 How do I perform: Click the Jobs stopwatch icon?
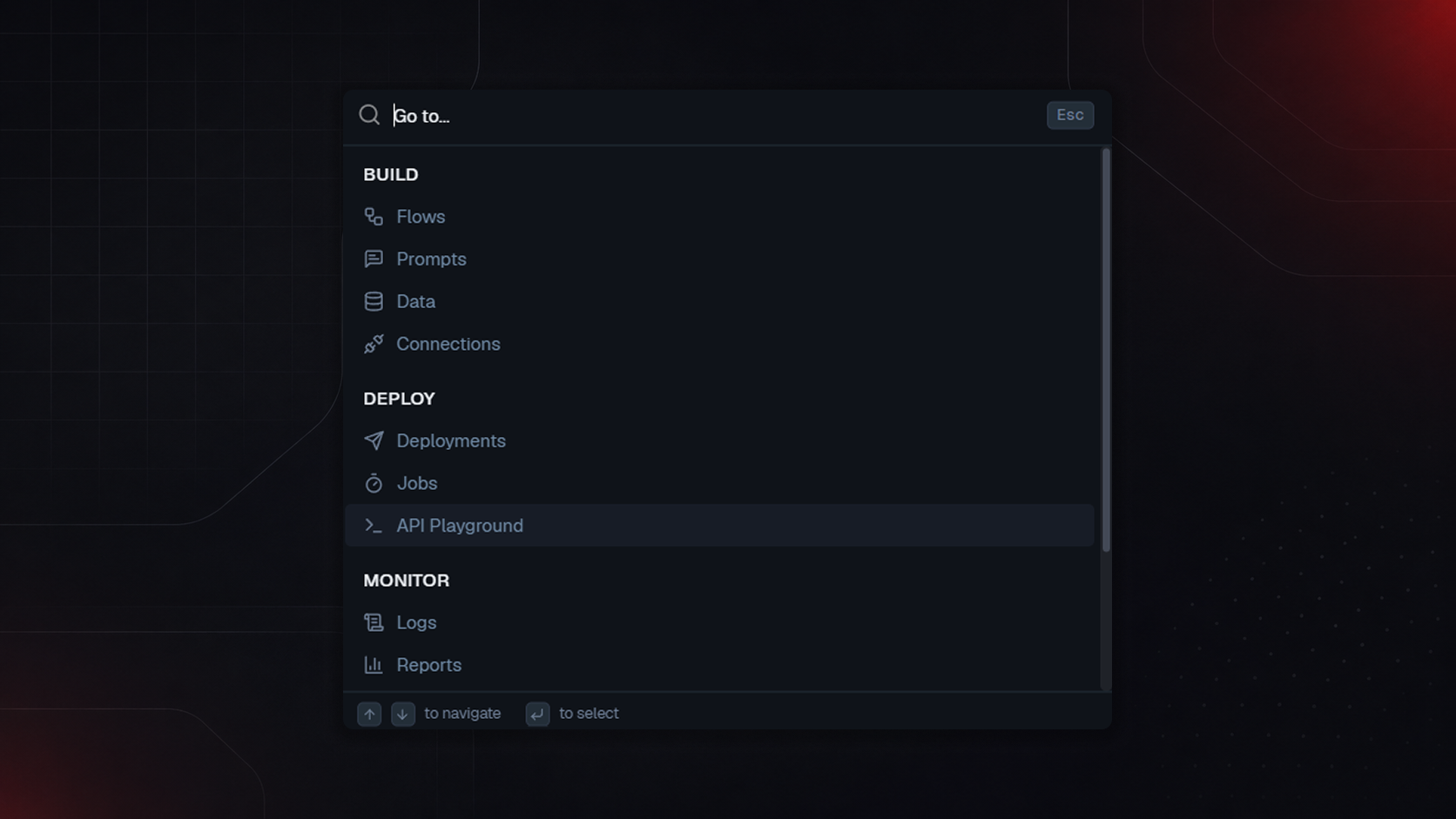(x=374, y=484)
